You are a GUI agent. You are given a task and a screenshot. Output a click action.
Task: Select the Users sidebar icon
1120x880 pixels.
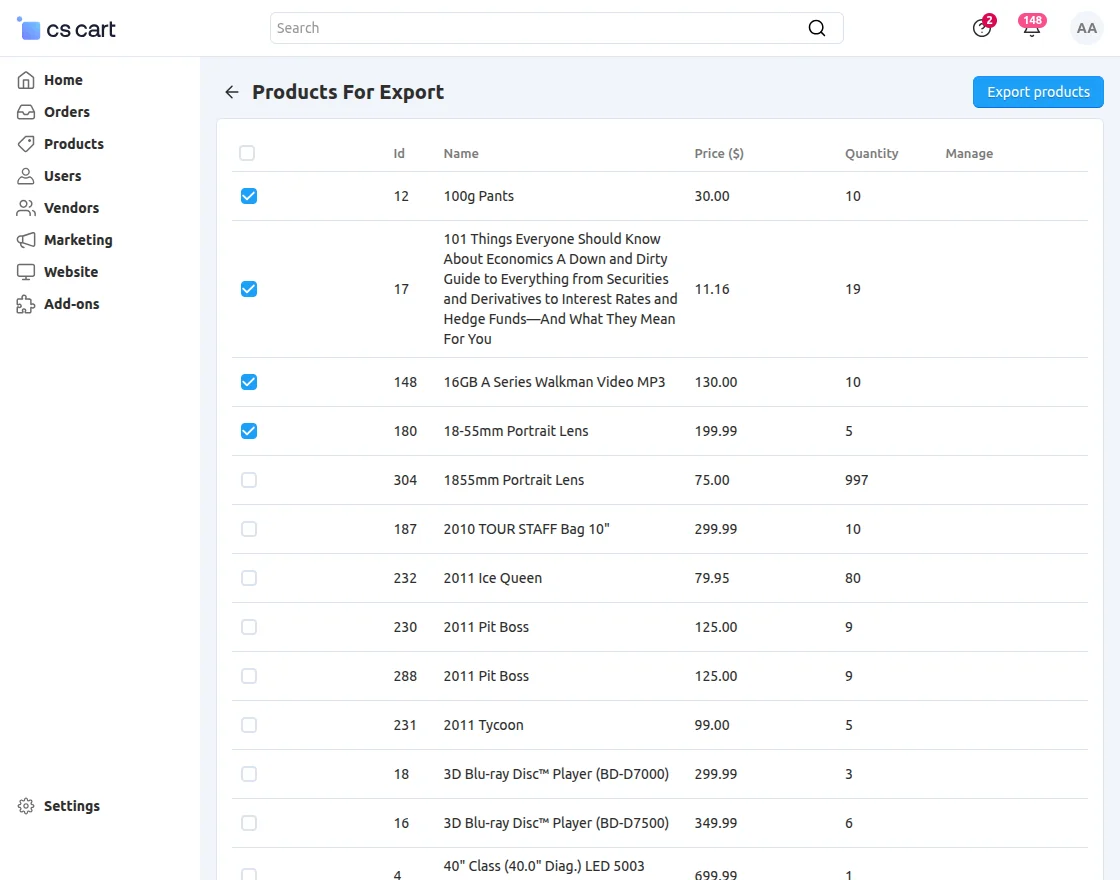(26, 175)
